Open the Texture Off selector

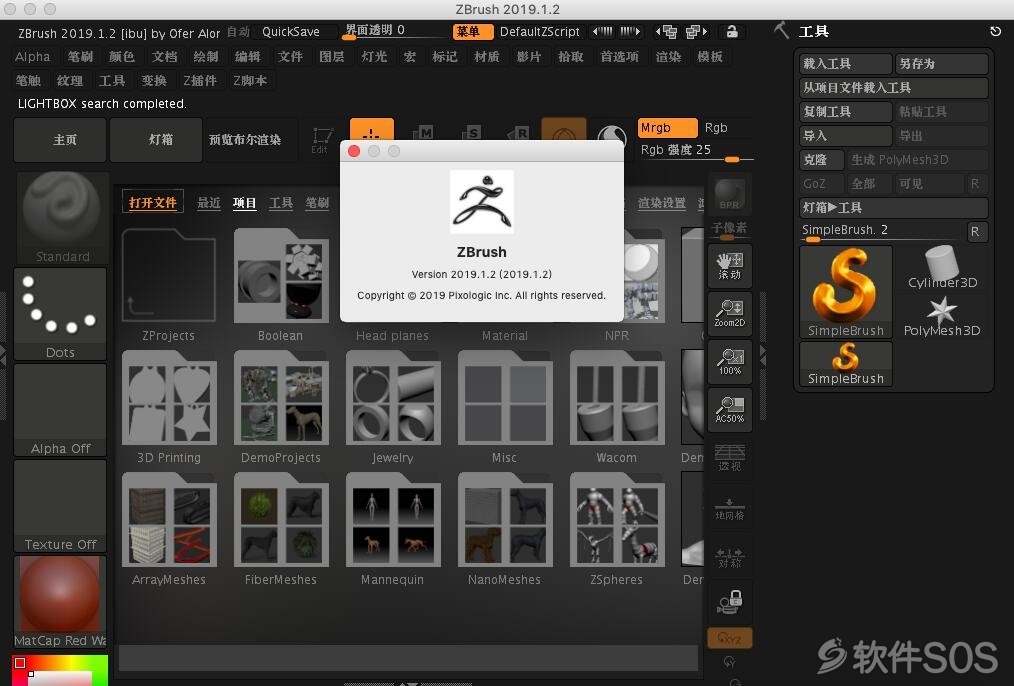[60, 506]
